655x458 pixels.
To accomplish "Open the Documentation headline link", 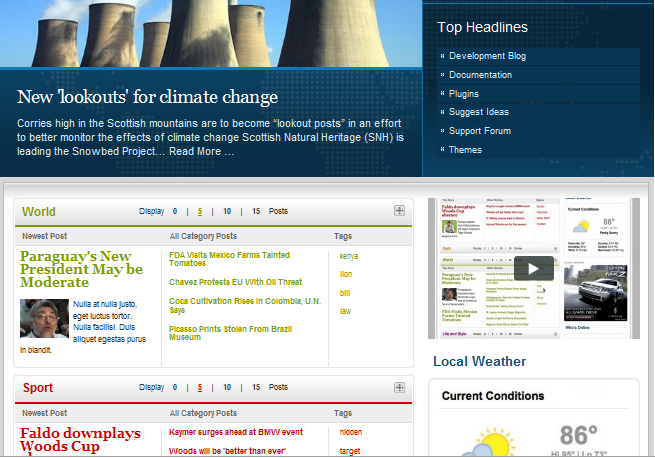I will coord(480,75).
